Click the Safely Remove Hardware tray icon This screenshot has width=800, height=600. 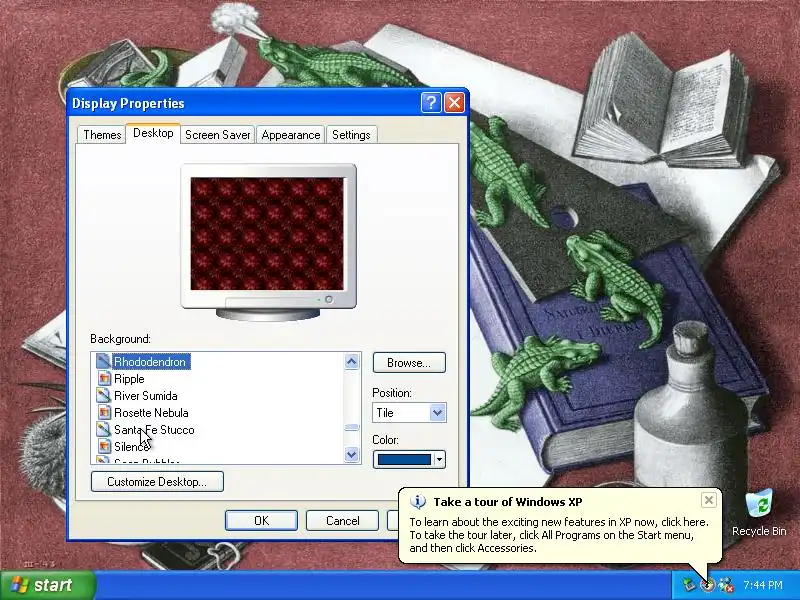pyautogui.click(x=690, y=585)
